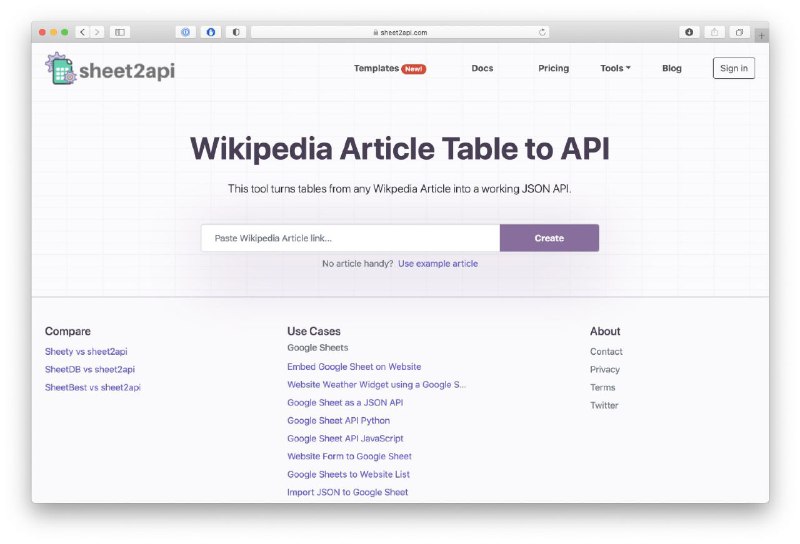
Task: Open SheetDB vs sheet2api comparison
Action: coord(90,369)
